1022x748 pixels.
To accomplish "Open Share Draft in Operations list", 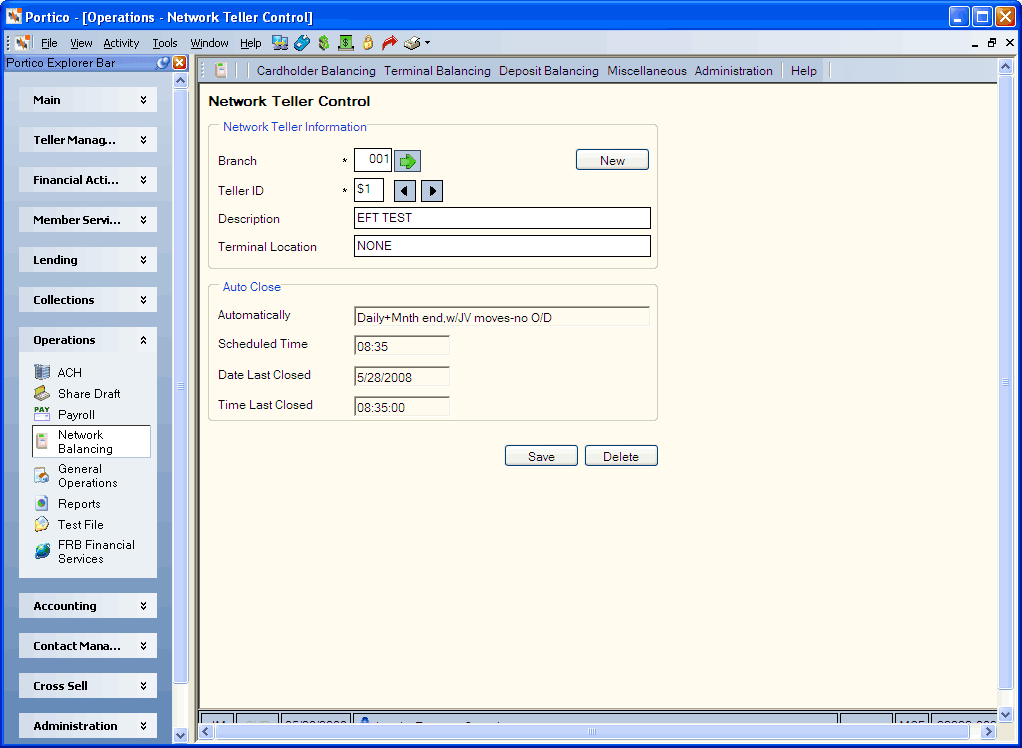I will [x=77, y=394].
